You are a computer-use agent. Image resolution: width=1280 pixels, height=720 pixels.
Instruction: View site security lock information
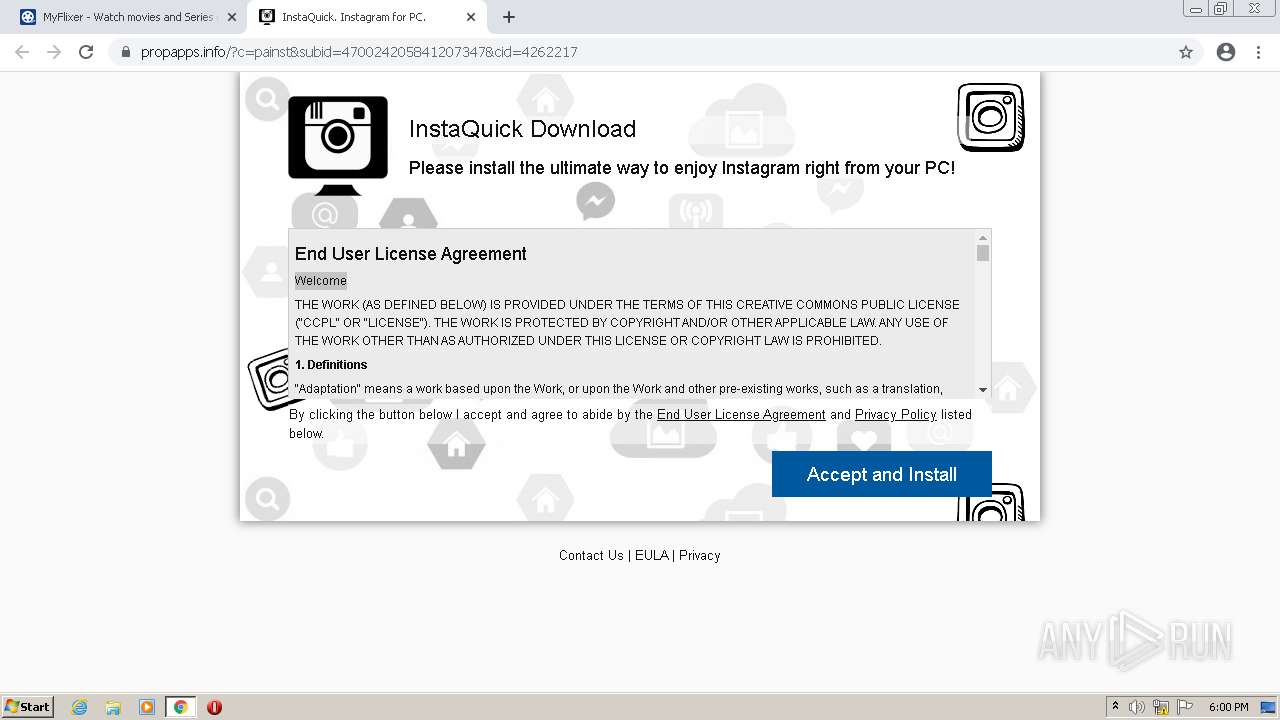(126, 52)
